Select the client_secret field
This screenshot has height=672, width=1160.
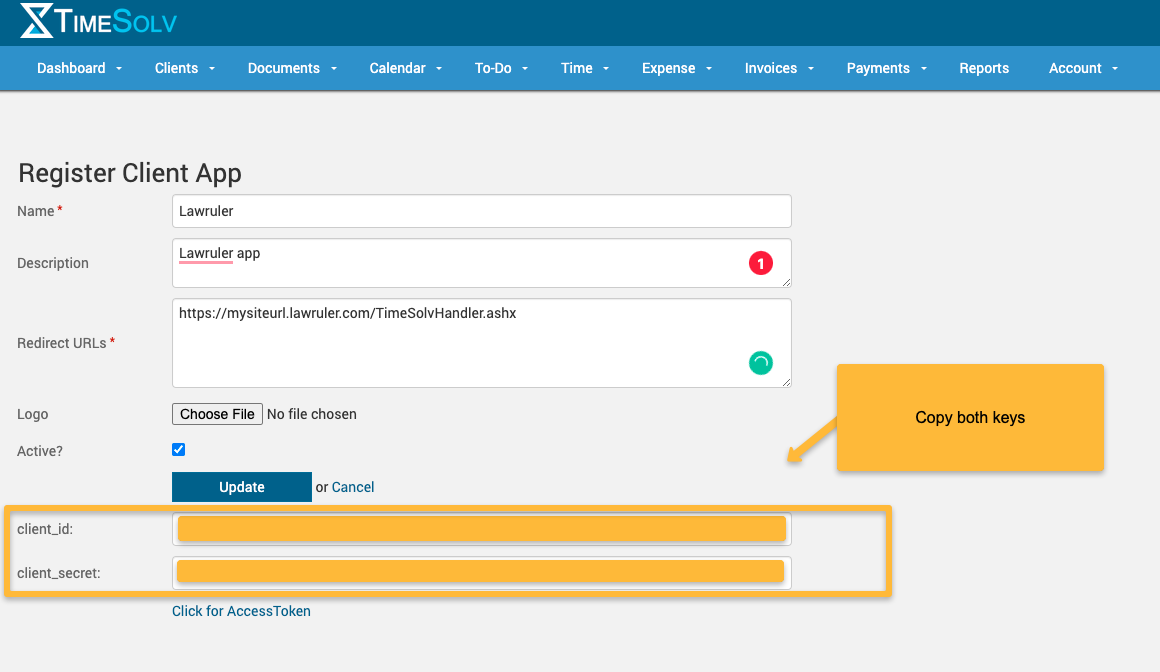click(482, 573)
